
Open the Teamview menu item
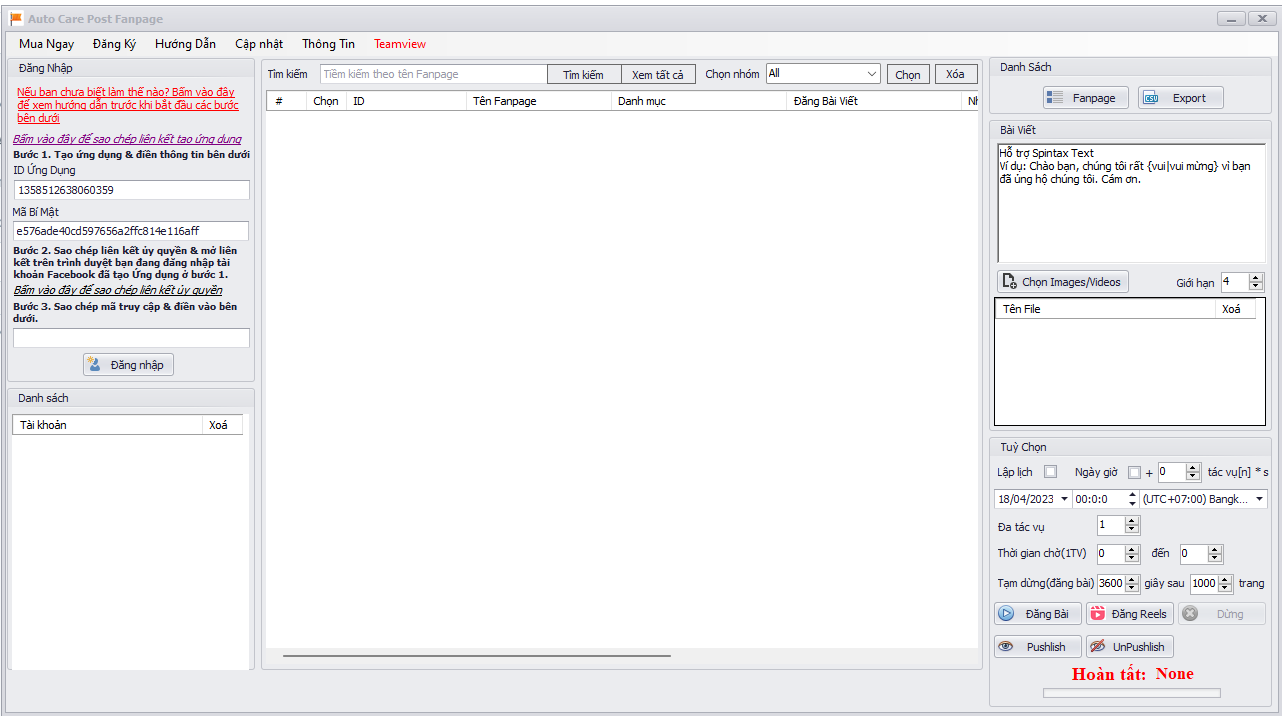tap(400, 44)
